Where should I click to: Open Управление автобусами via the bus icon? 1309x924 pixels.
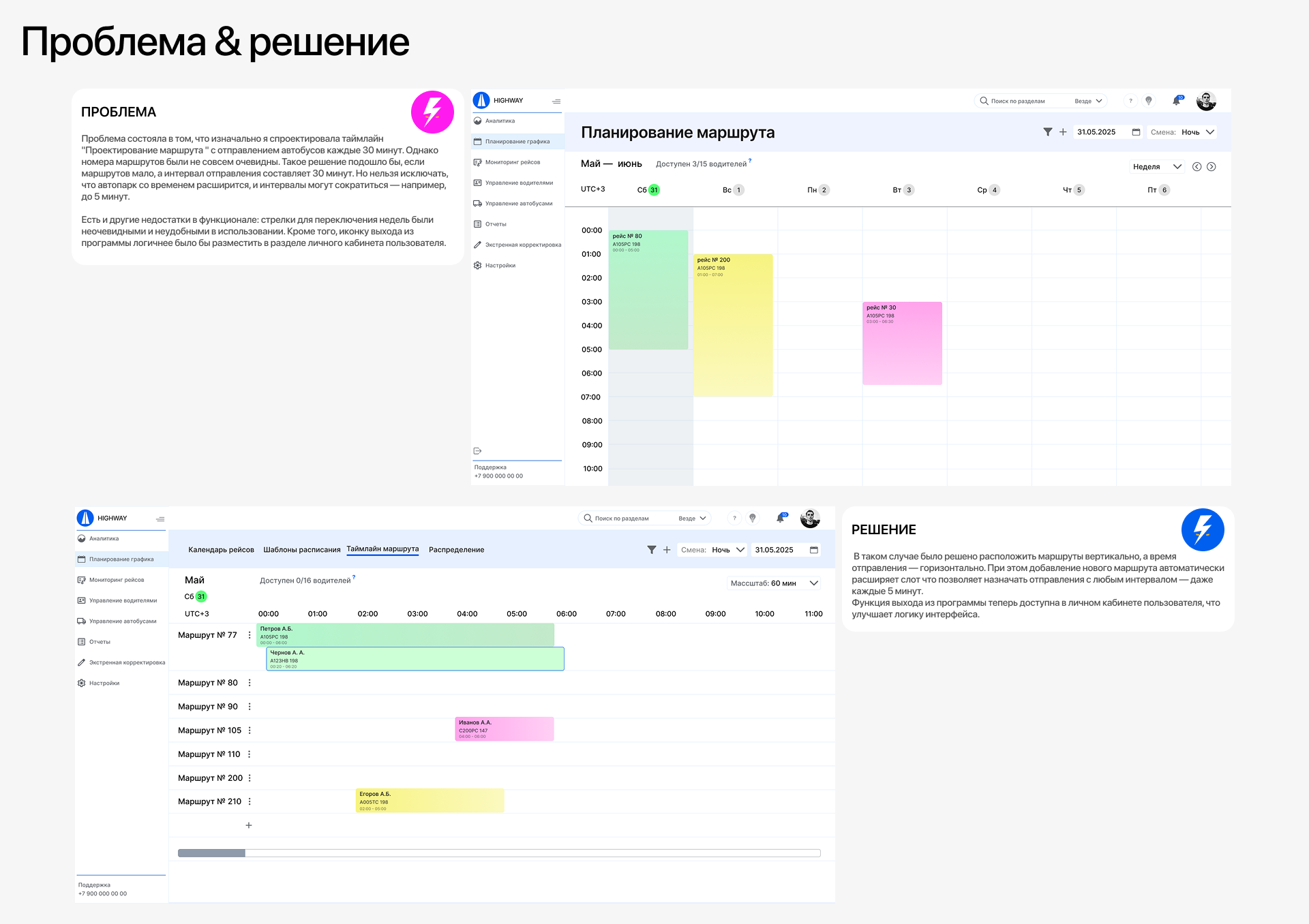tap(477, 203)
